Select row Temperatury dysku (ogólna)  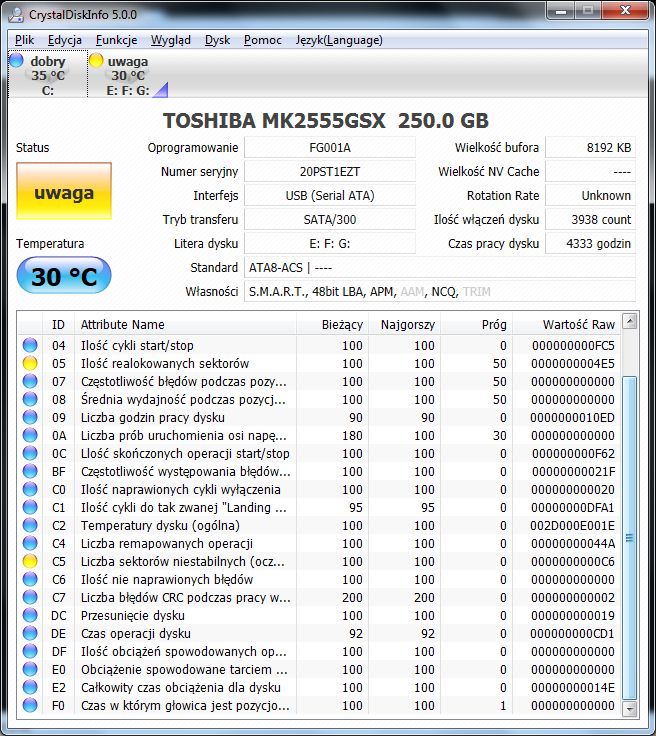[319, 525]
